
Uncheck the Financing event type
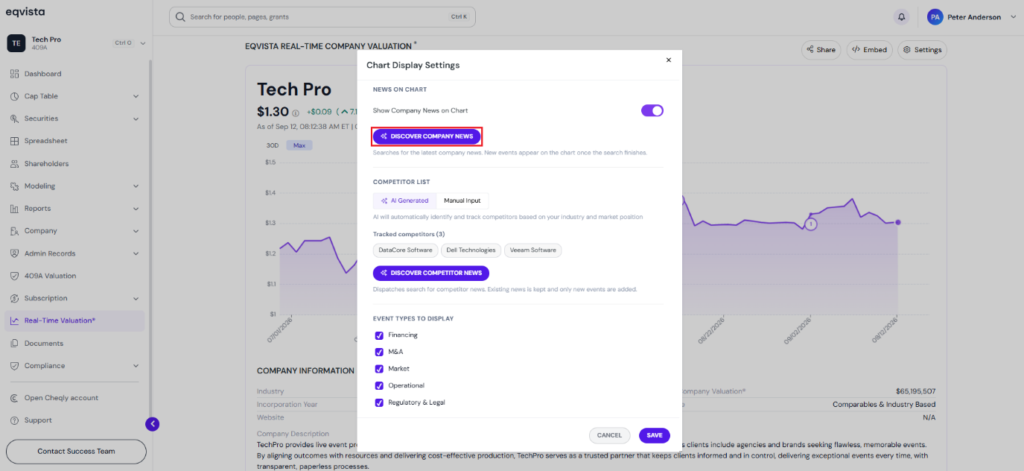click(x=379, y=335)
